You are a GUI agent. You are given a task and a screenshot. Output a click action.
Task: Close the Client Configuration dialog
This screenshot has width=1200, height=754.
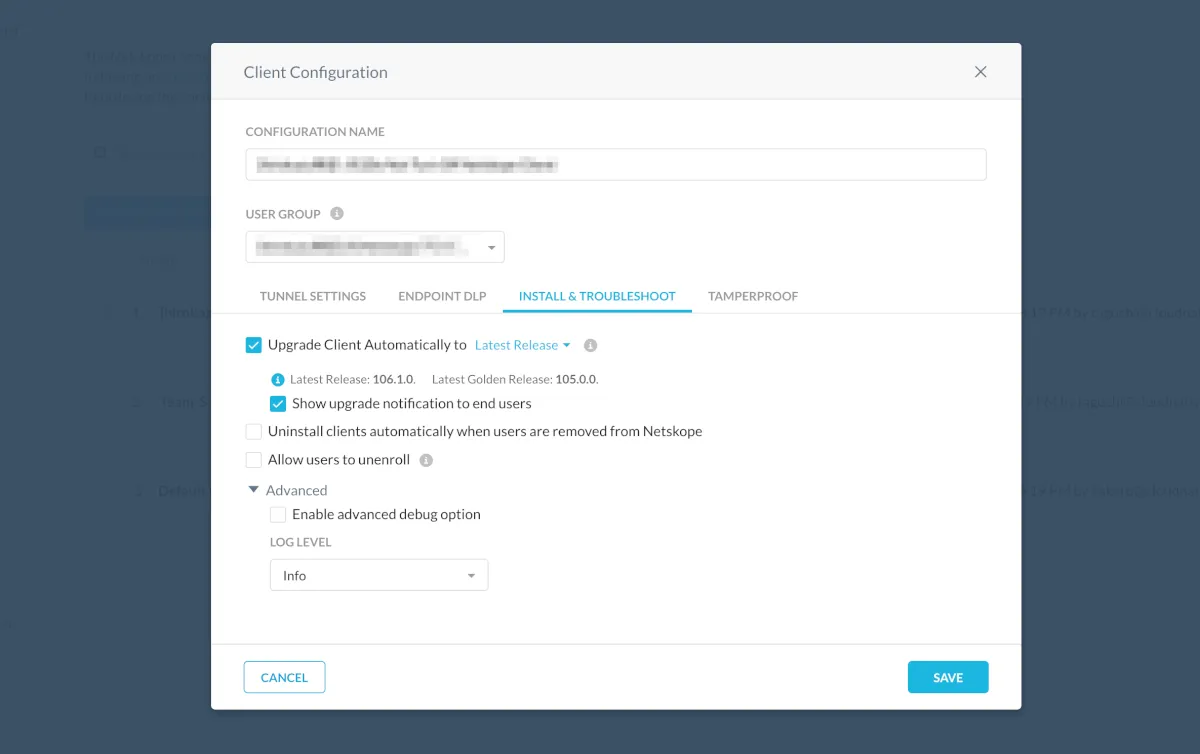[980, 72]
